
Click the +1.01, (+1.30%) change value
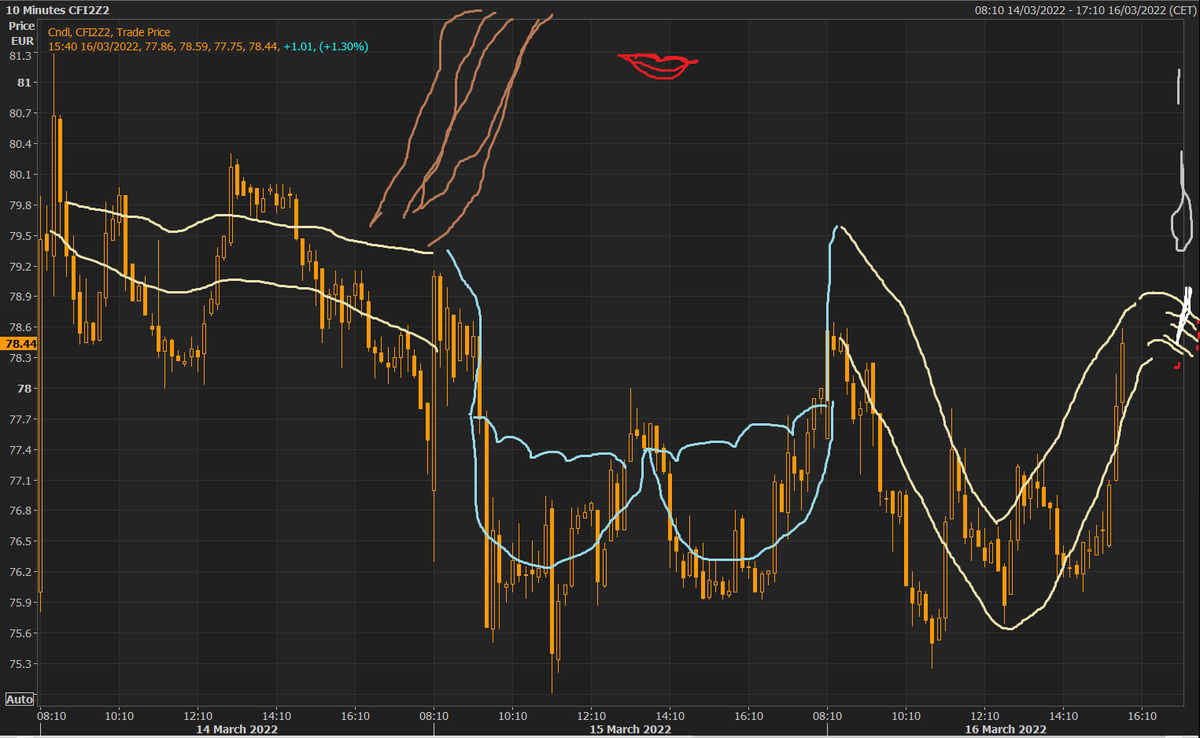pyautogui.click(x=326, y=46)
